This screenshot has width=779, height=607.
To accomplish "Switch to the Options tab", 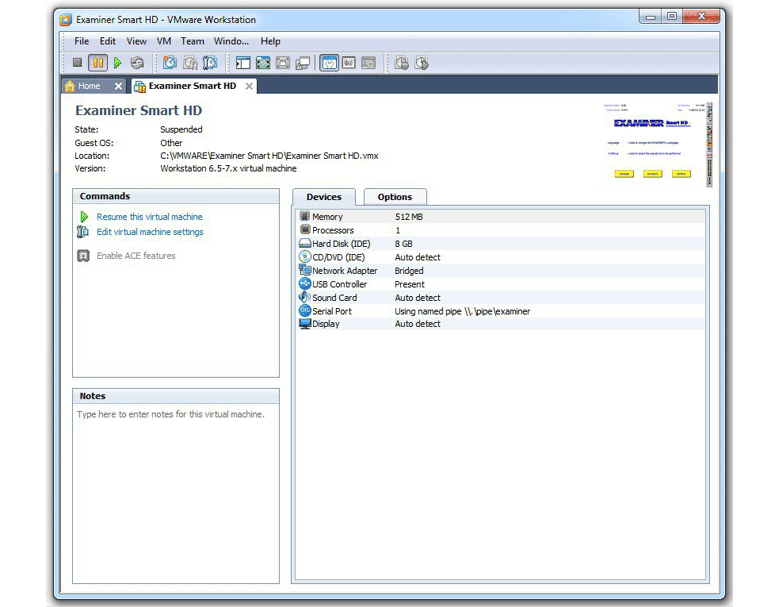I will (394, 197).
